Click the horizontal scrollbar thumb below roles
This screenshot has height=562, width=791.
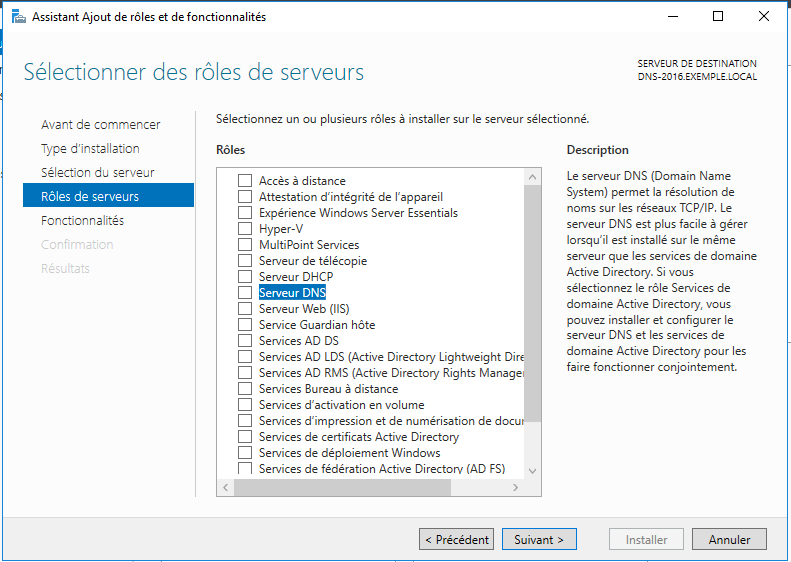tap(343, 487)
